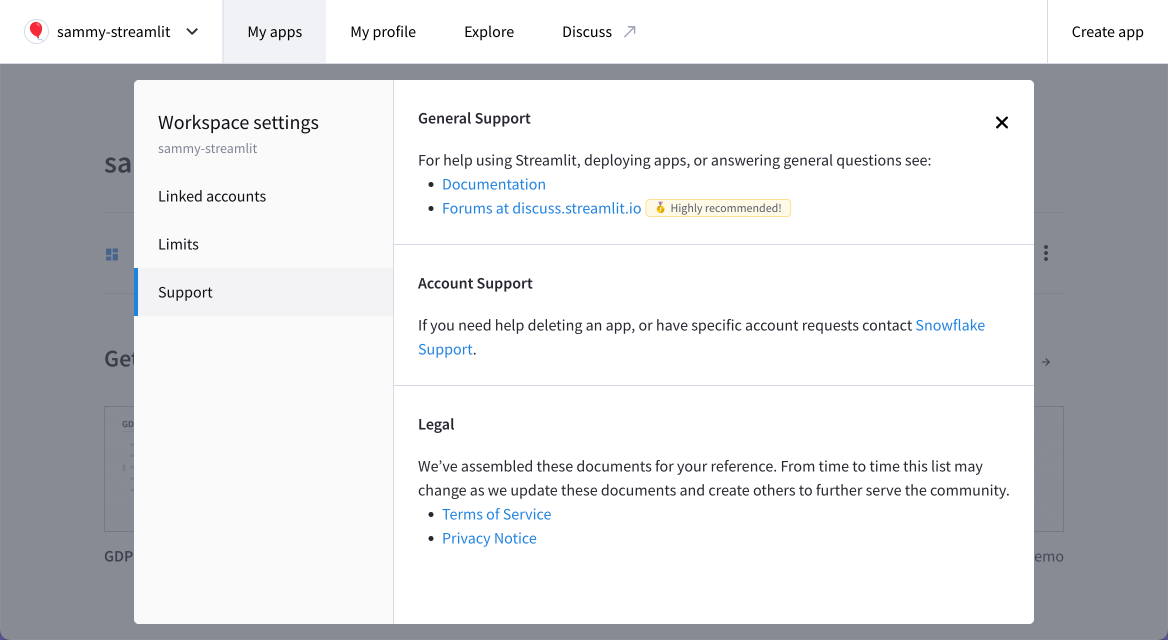Open Forums at discuss.streamlit.io

[x=541, y=208]
